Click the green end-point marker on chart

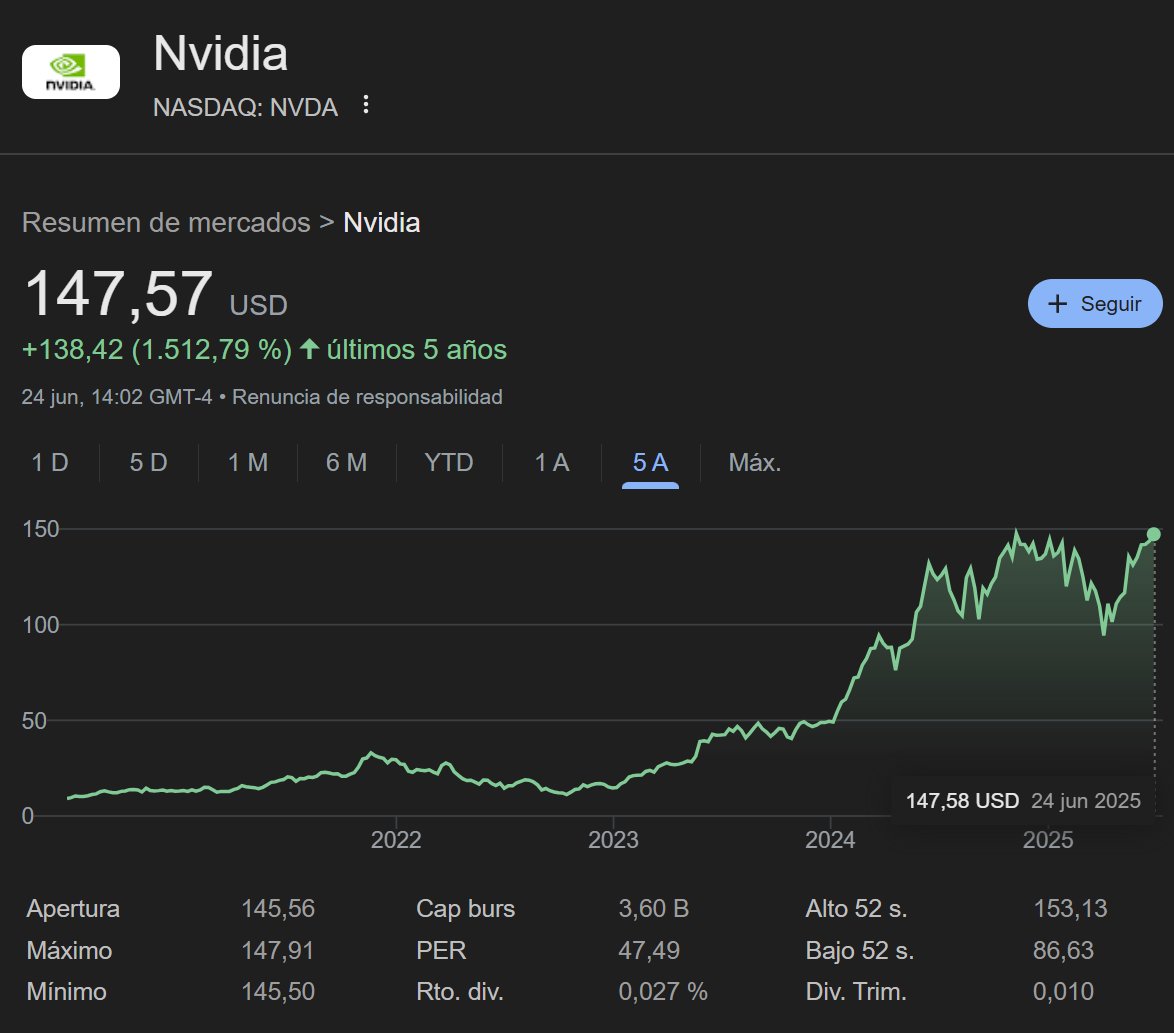pyautogui.click(x=1154, y=534)
